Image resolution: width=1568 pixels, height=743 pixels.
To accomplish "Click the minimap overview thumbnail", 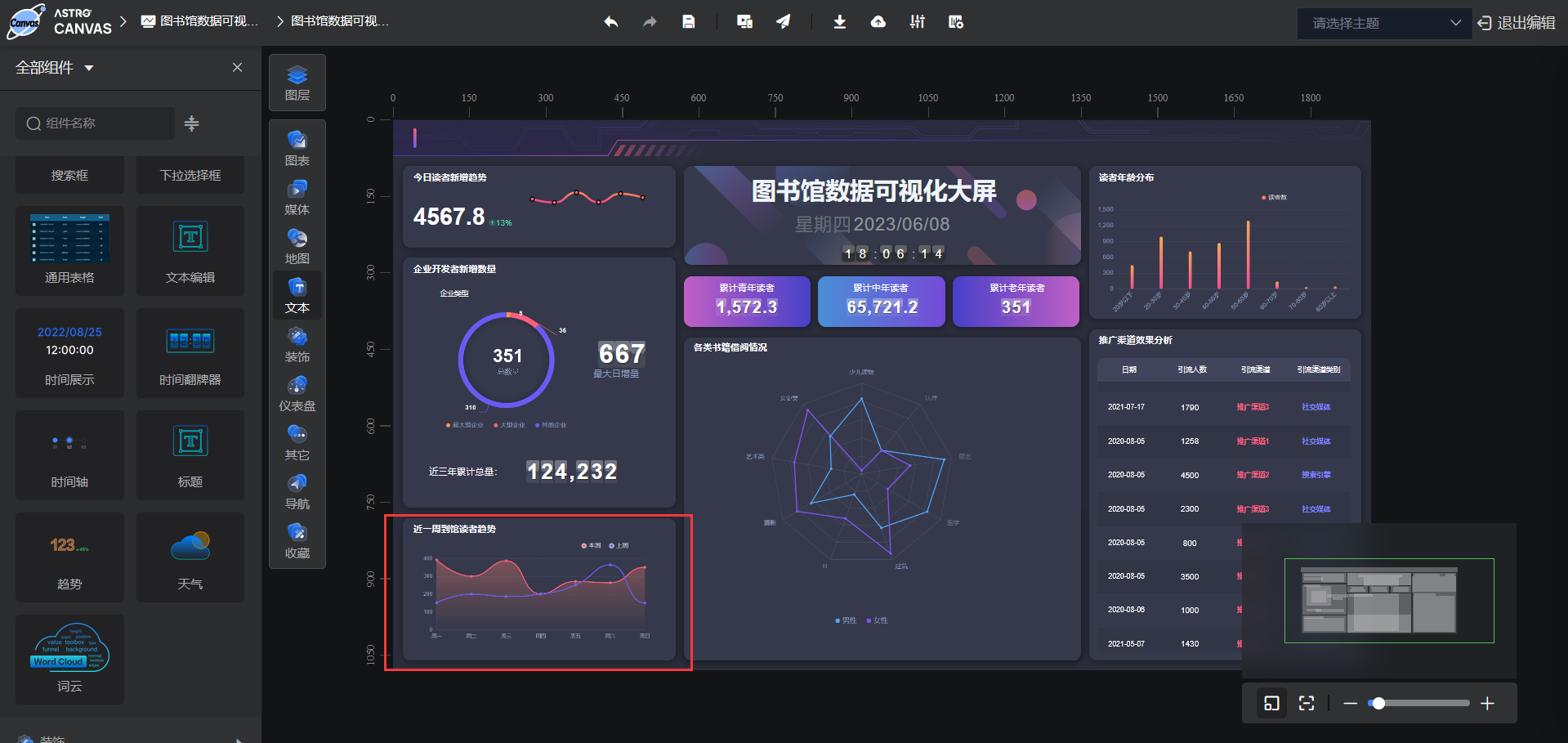I will point(1379,601).
